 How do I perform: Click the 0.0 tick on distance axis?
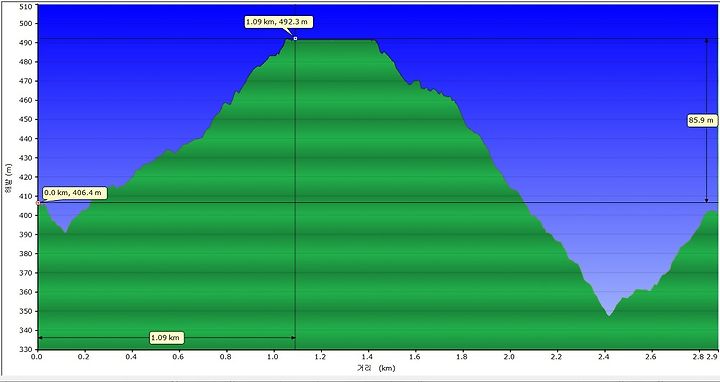coord(36,357)
